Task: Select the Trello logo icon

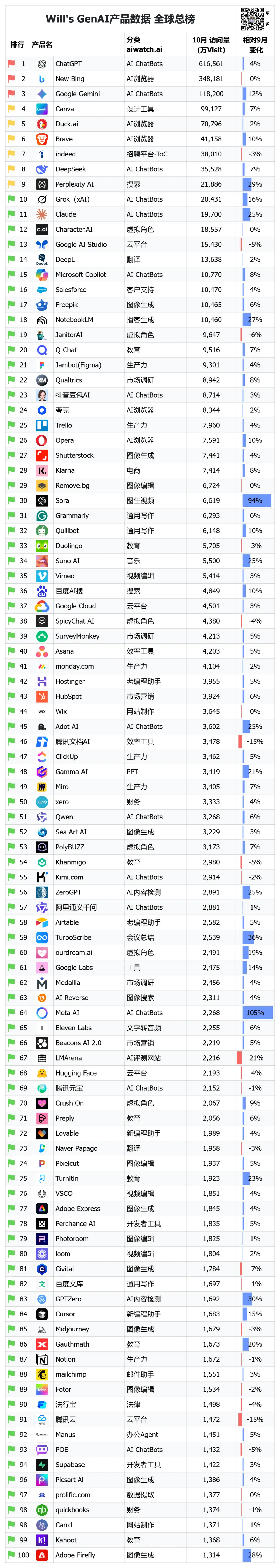Action: tap(42, 425)
